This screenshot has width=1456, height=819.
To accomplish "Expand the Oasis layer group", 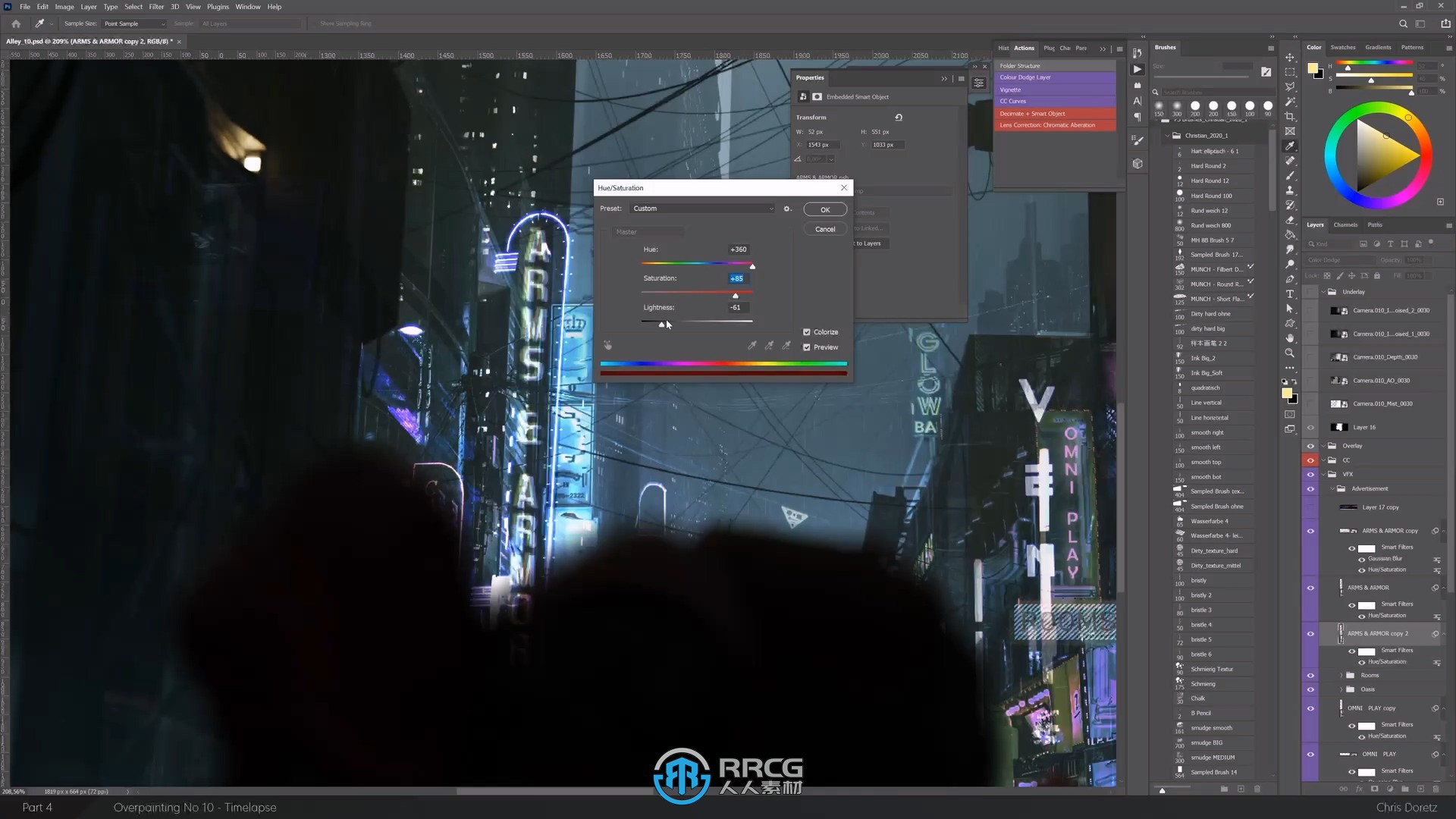I will [x=1341, y=689].
